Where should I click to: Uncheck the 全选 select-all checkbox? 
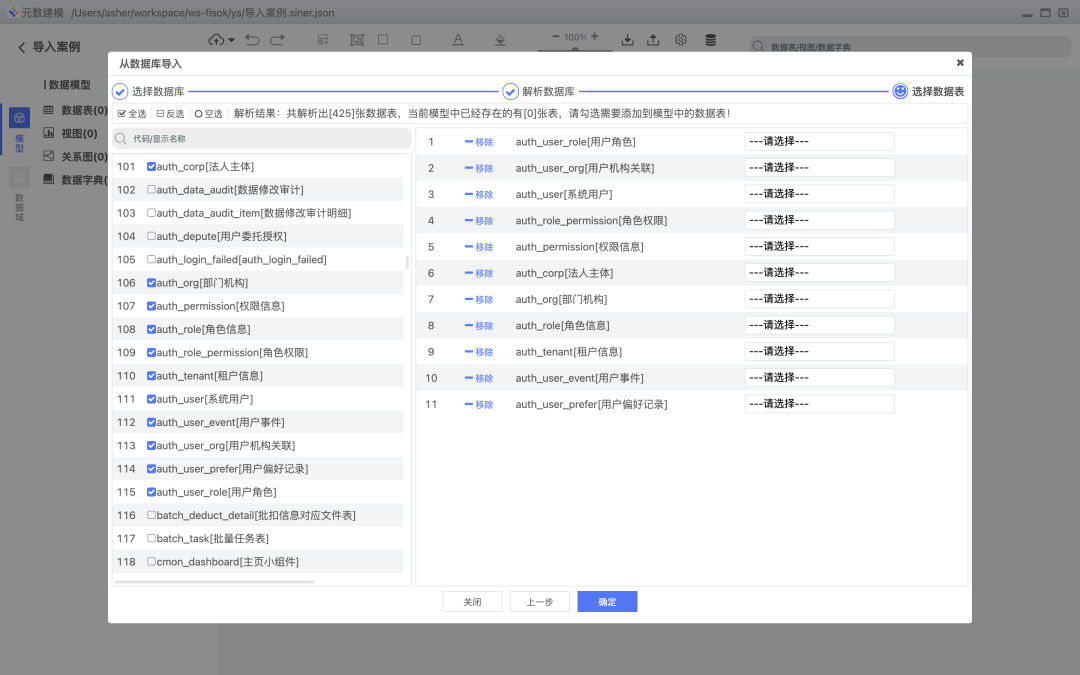coord(126,113)
